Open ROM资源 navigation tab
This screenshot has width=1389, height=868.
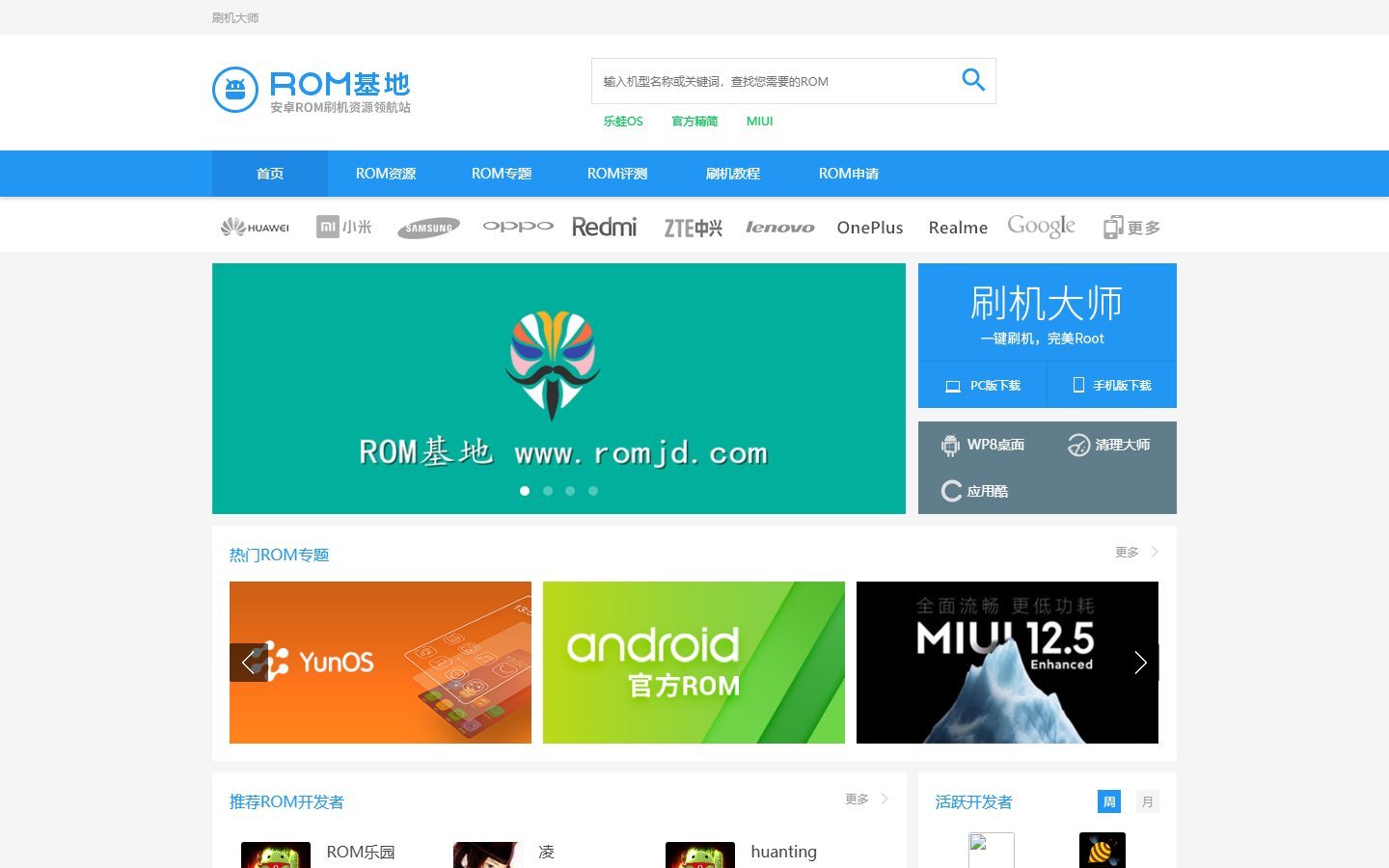click(x=386, y=174)
